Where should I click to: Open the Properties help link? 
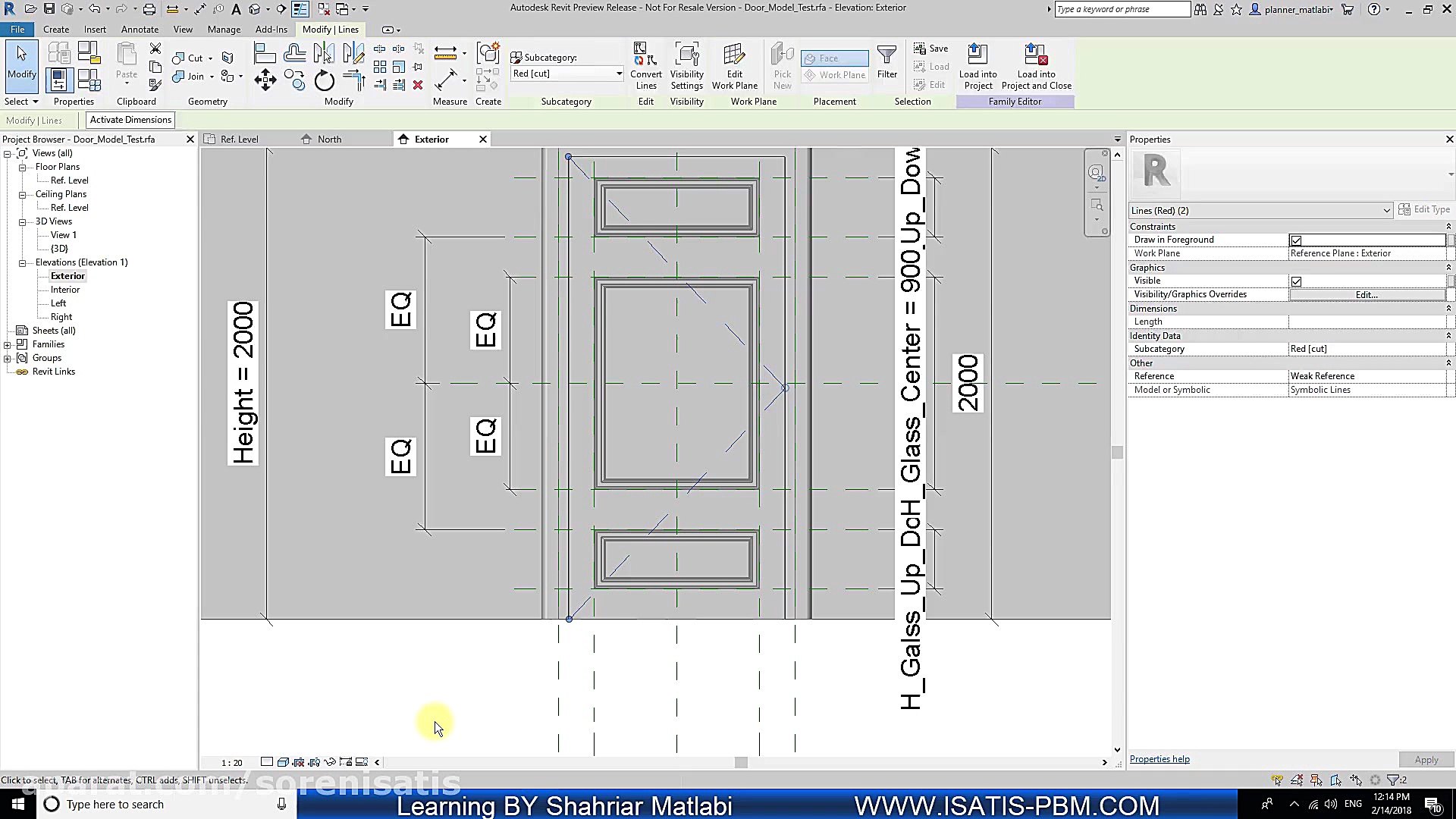coord(1159,759)
